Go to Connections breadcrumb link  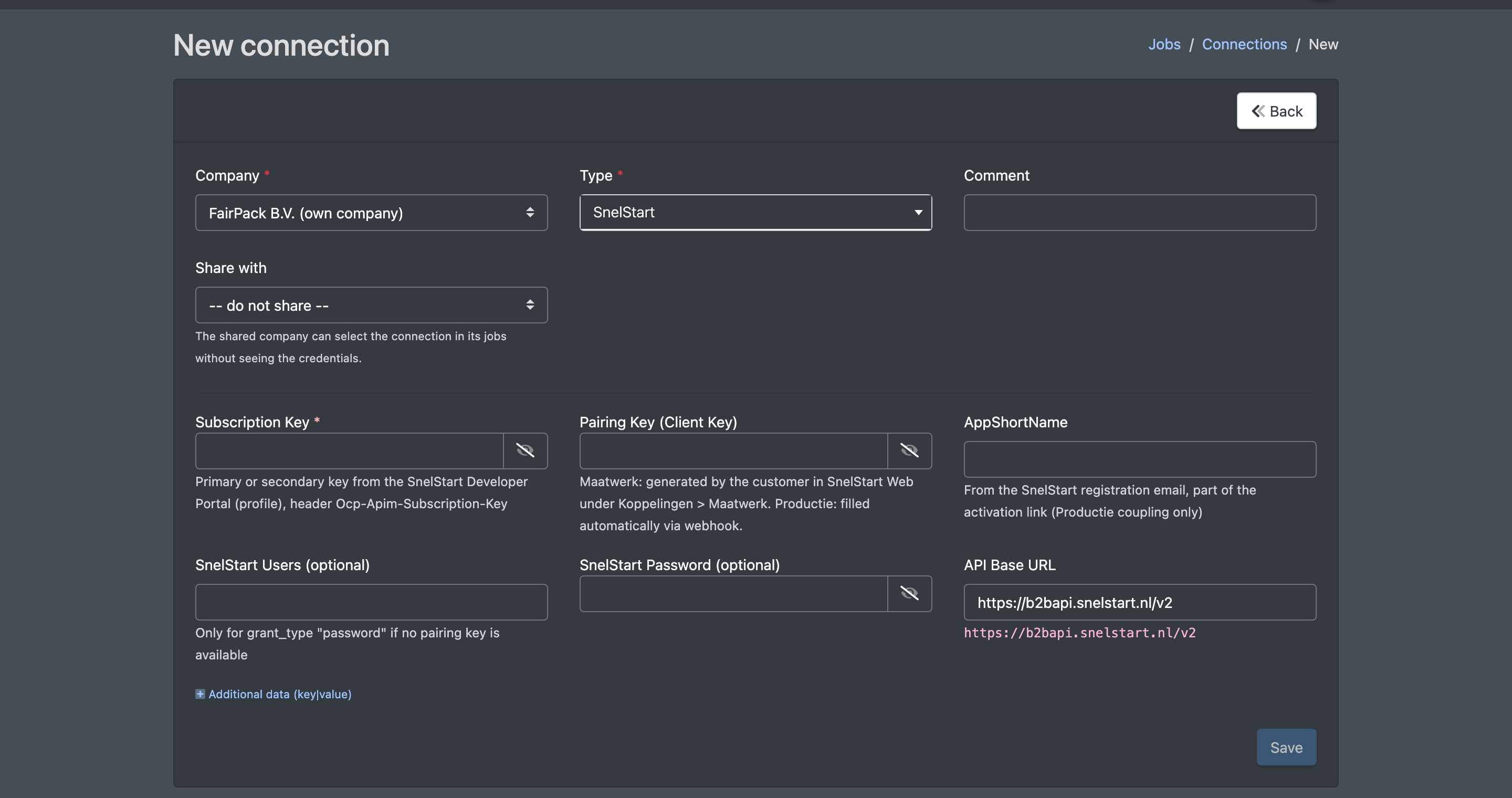(x=1244, y=44)
